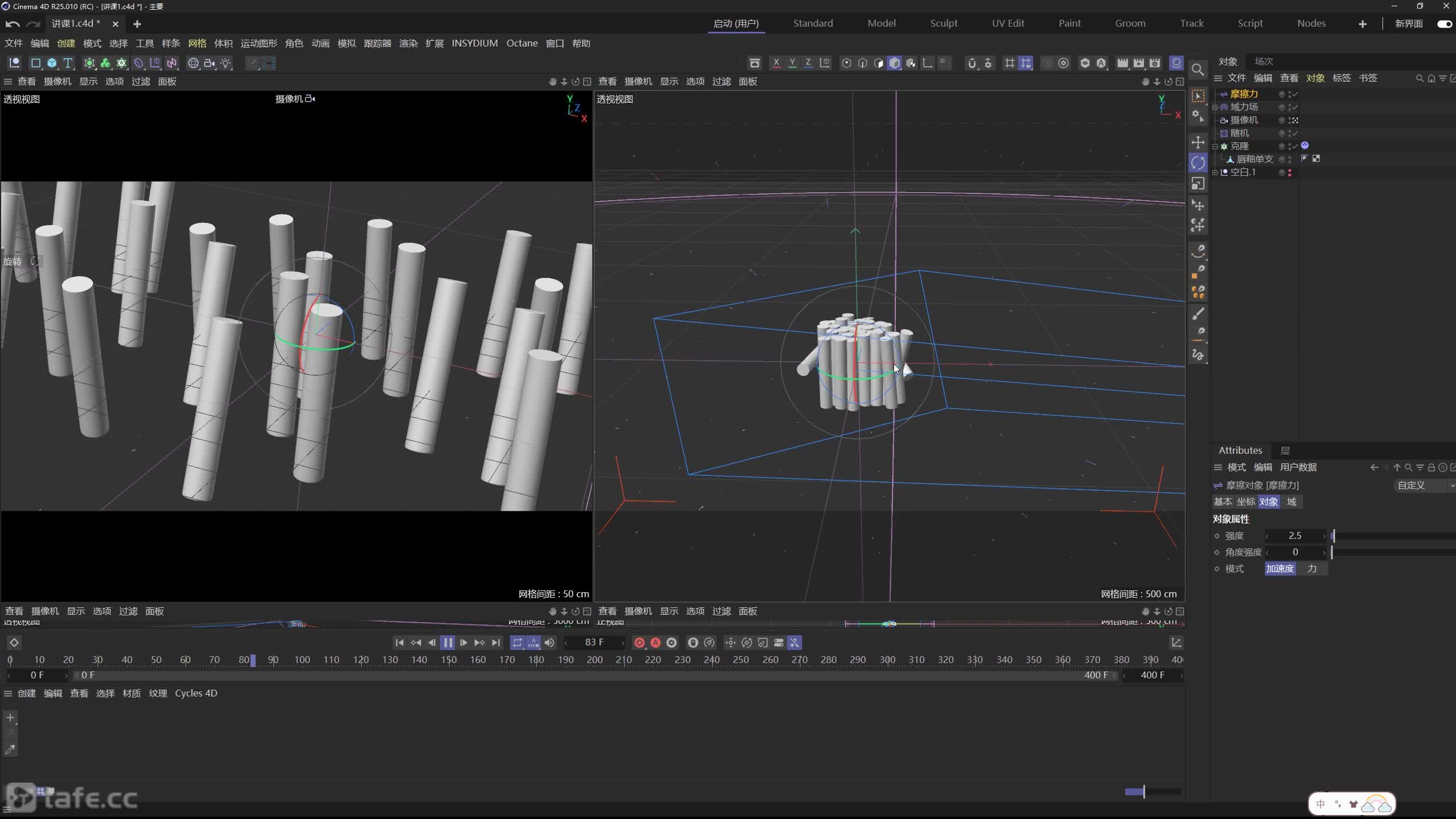1456x819 pixels.
Task: Select the Rotate tool in side palette
Action: click(x=1198, y=163)
